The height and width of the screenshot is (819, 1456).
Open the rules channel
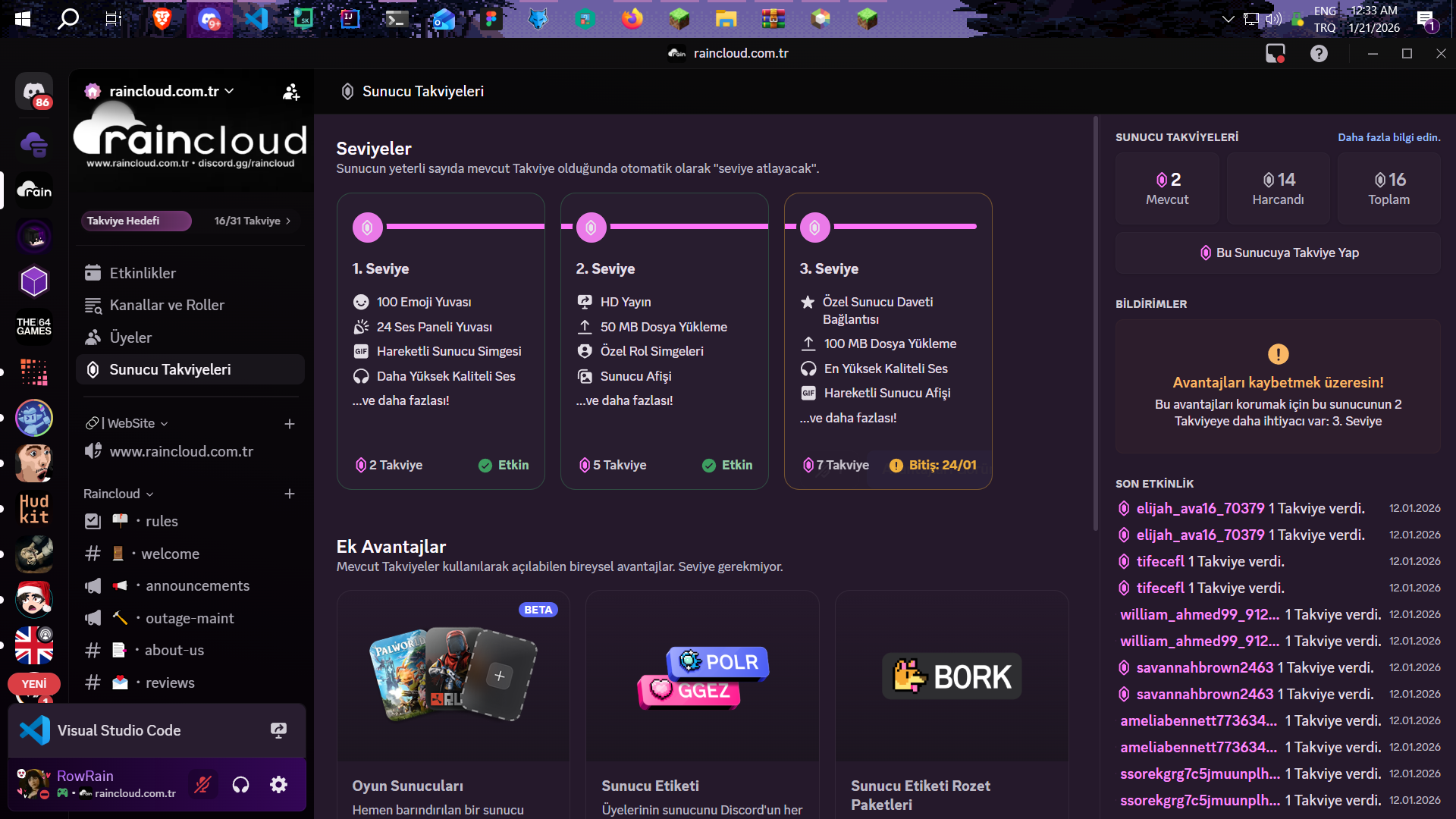(x=190, y=521)
